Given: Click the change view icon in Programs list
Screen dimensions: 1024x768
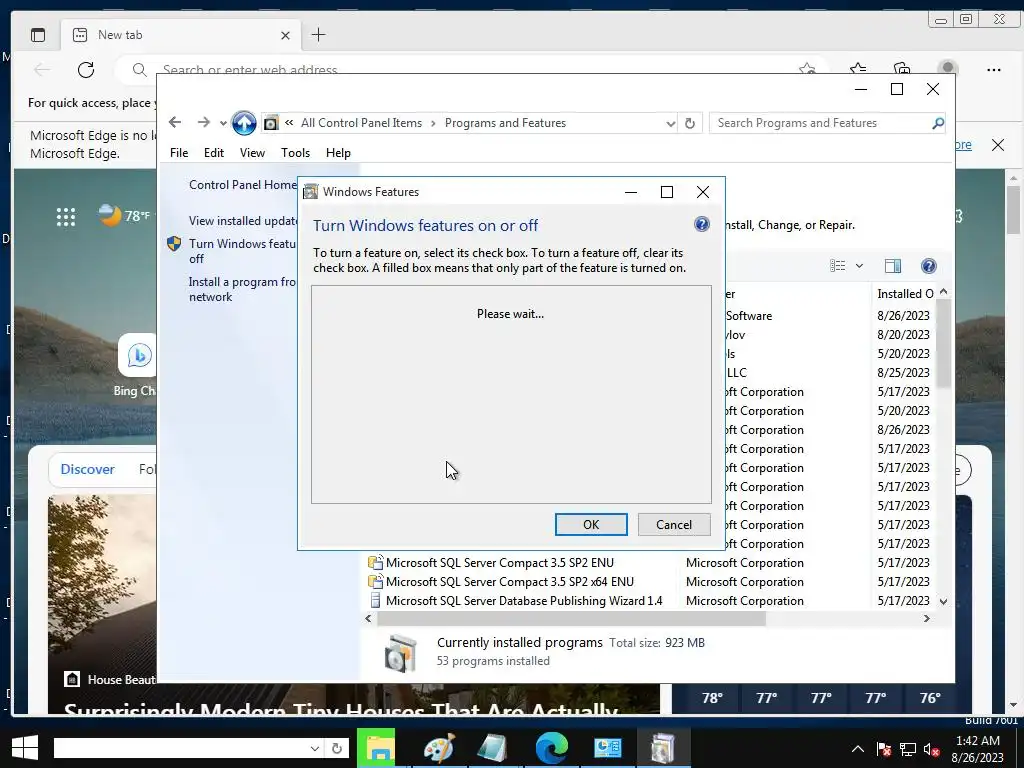Looking at the screenshot, I should click(x=838, y=266).
